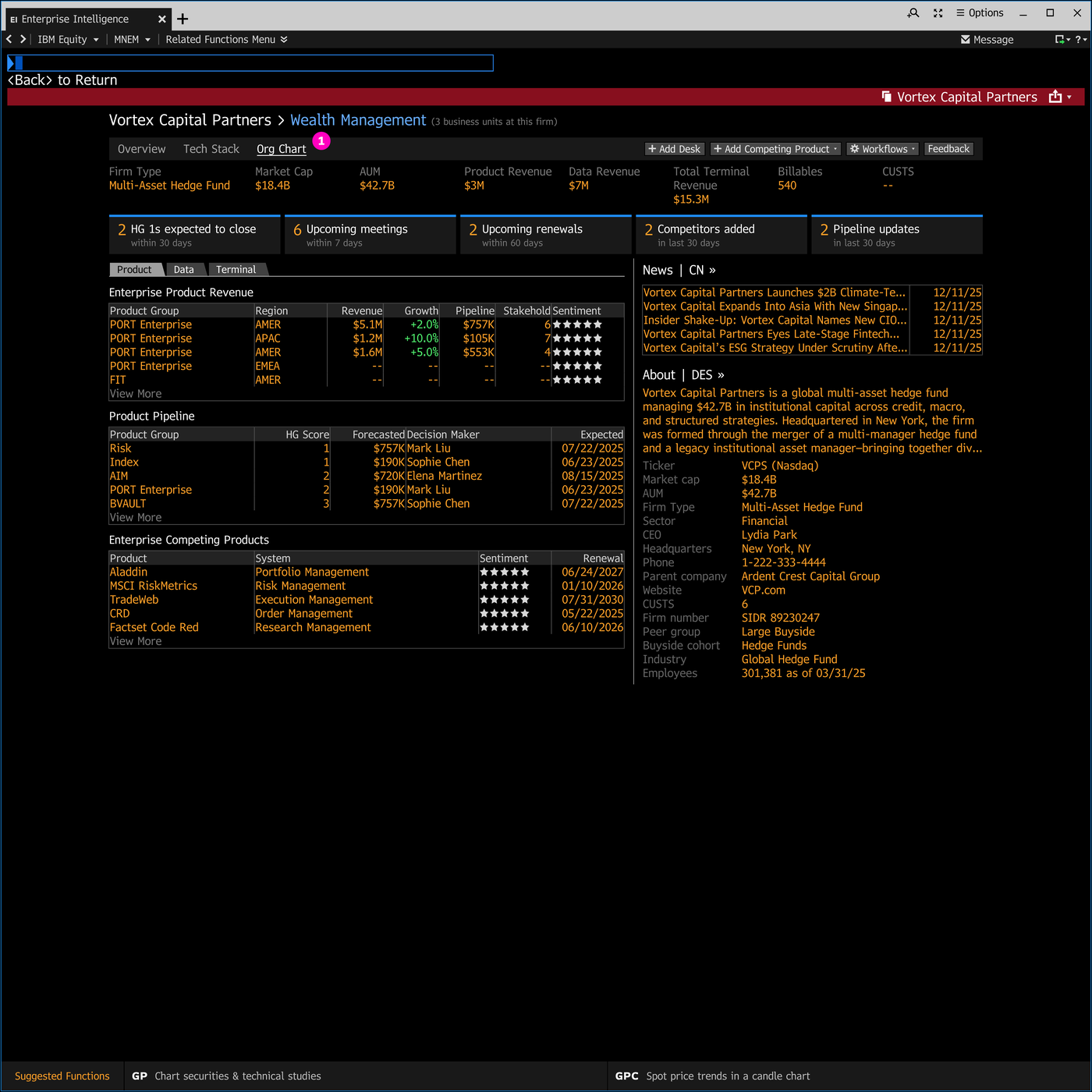1092x1092 pixels.
Task: Select the Product tab
Action: point(135,270)
